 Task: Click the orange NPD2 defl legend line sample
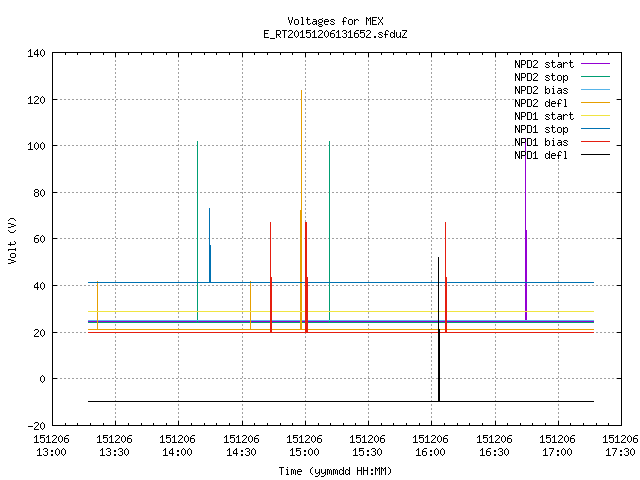pos(596,102)
